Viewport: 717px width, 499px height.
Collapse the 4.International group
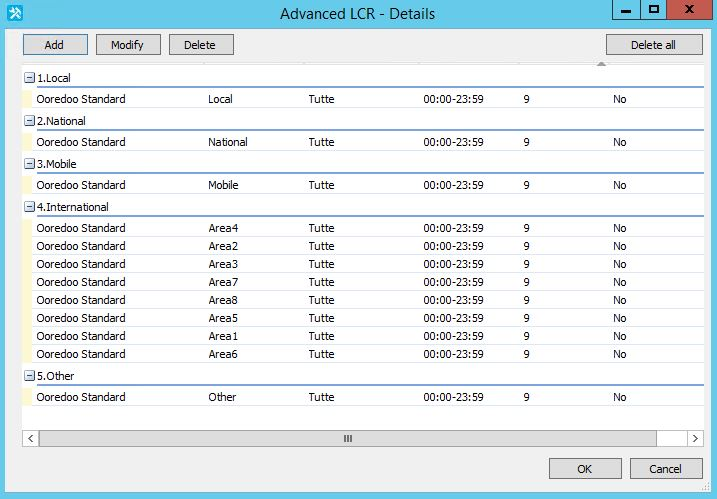(x=29, y=207)
